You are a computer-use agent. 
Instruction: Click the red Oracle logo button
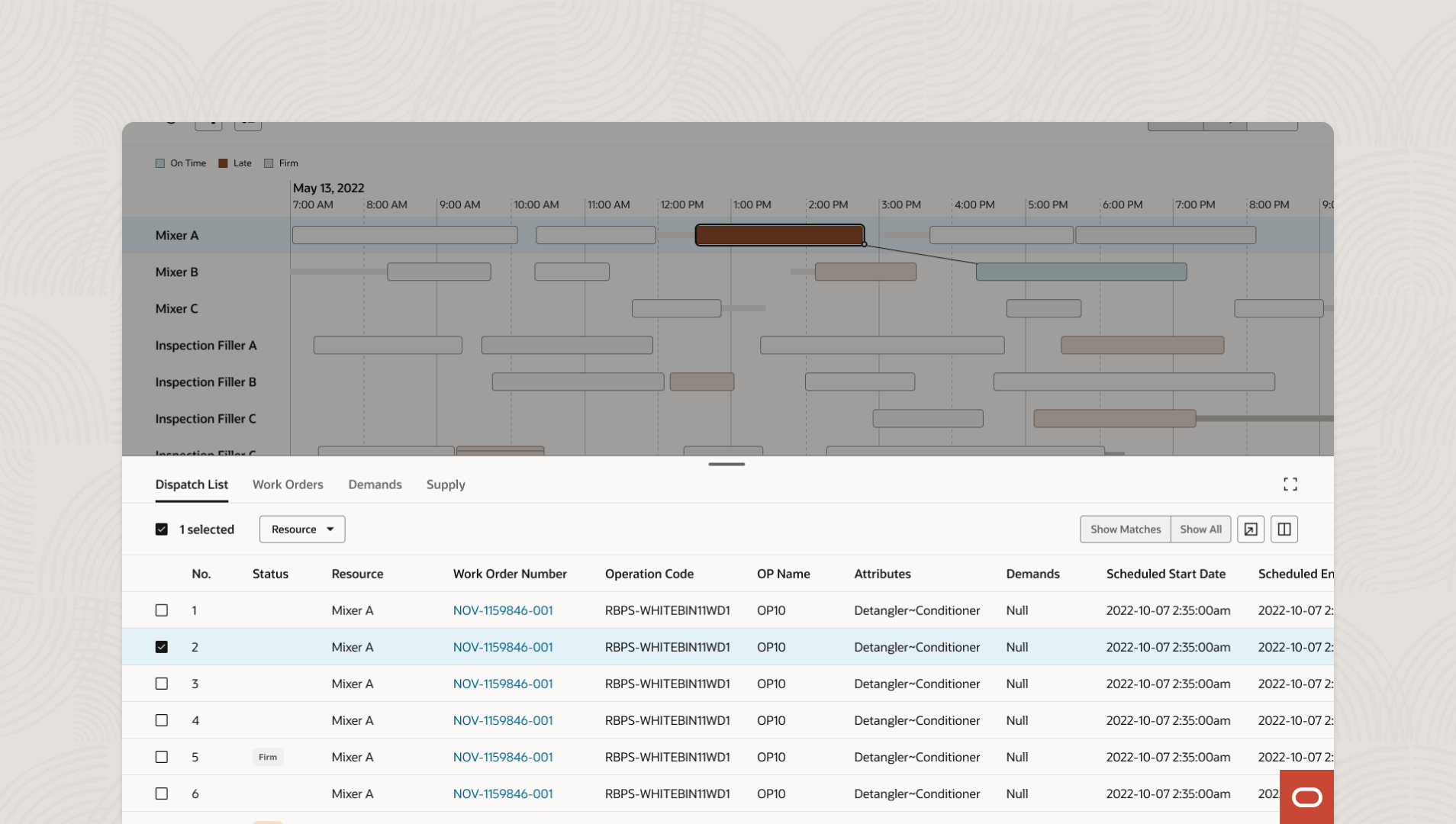[x=1306, y=797]
